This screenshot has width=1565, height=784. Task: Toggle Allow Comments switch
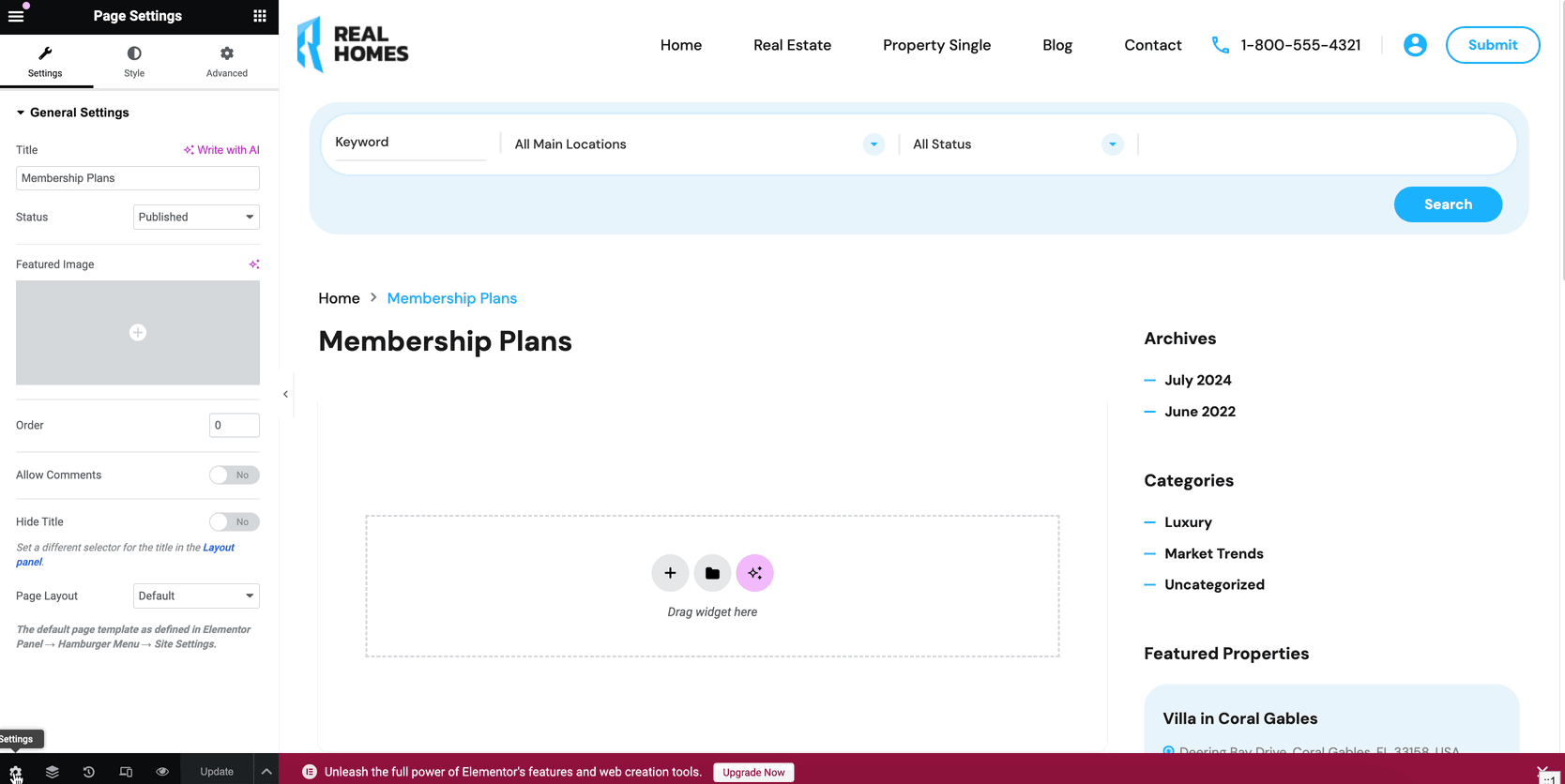(235, 475)
